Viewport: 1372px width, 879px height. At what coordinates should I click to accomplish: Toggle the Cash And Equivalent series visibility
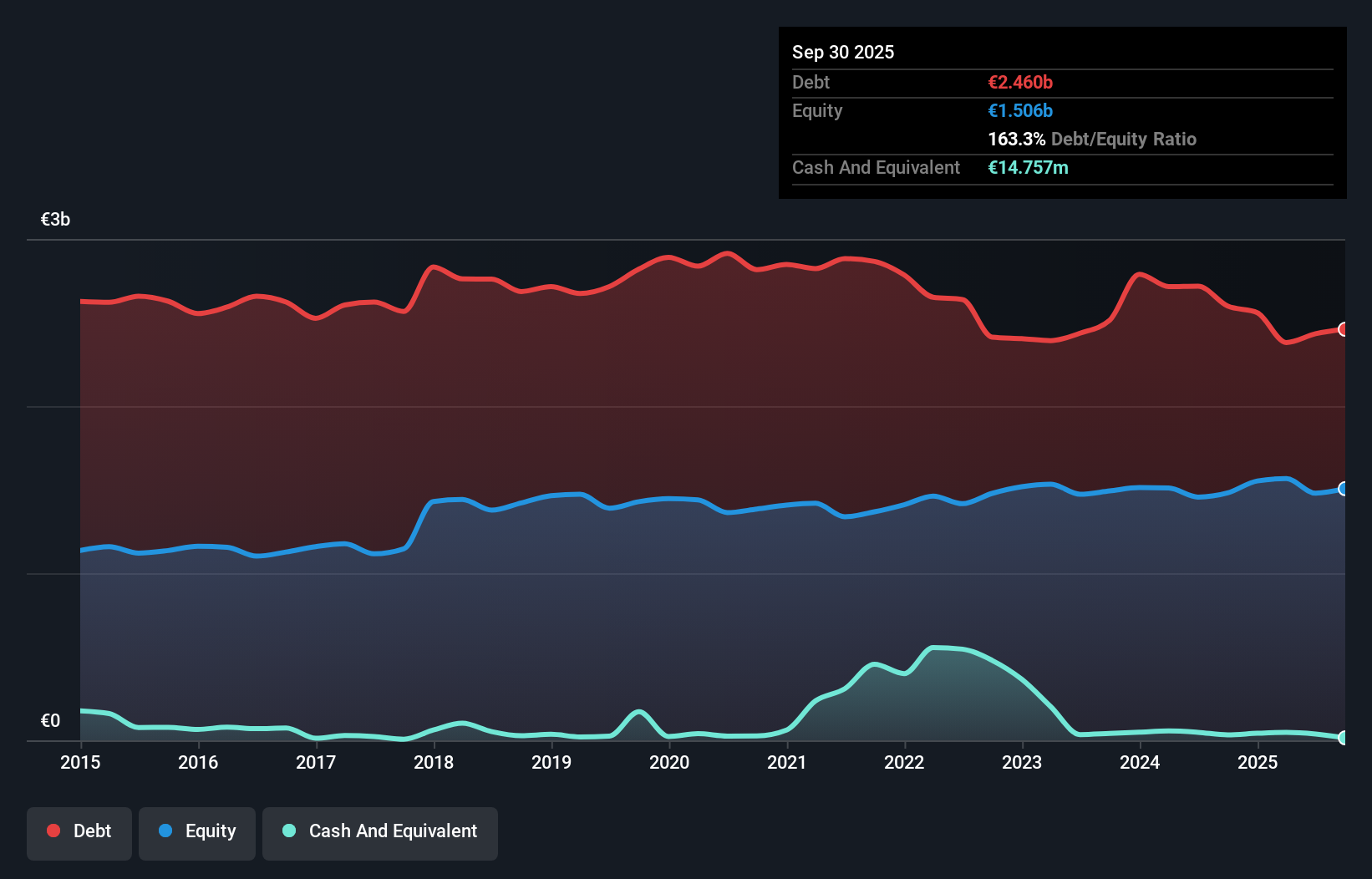coord(380,831)
